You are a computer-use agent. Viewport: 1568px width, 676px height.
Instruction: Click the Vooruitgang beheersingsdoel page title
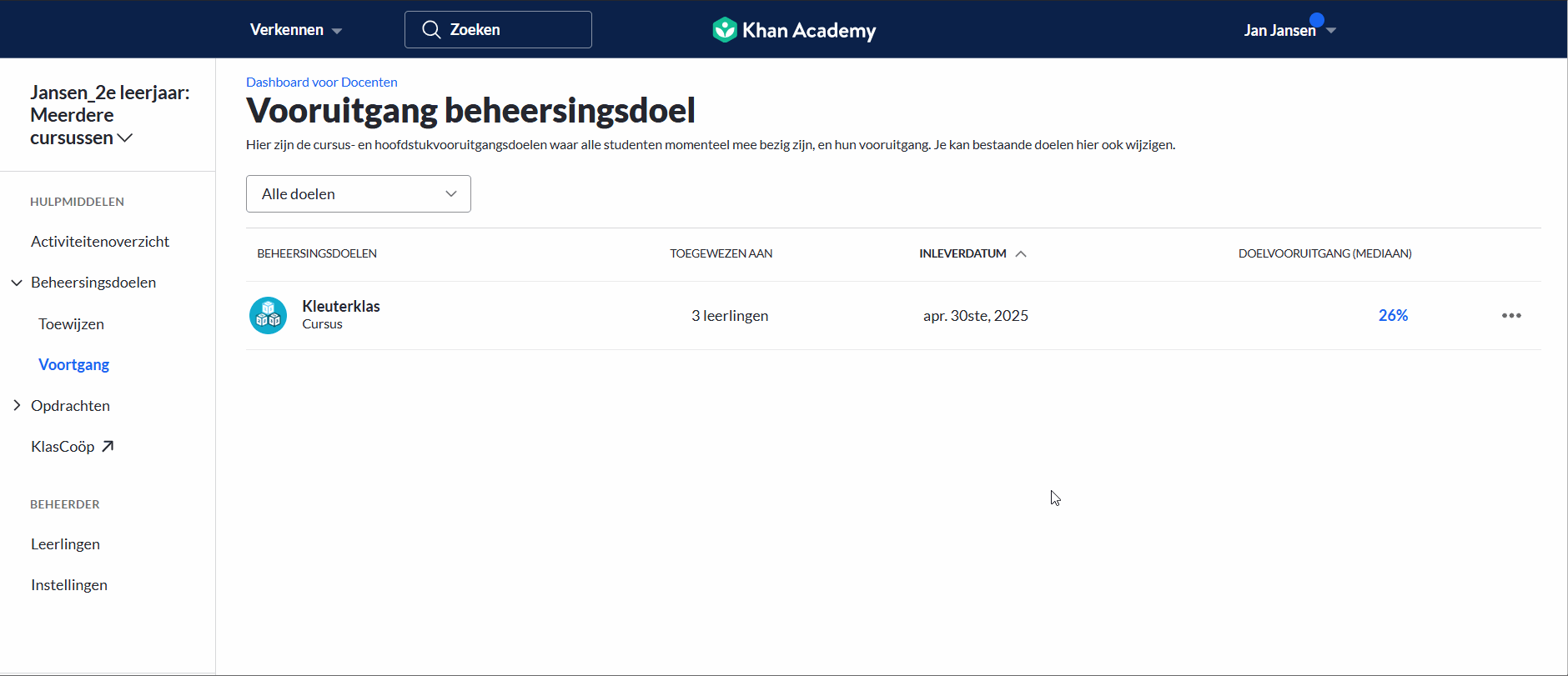470,110
